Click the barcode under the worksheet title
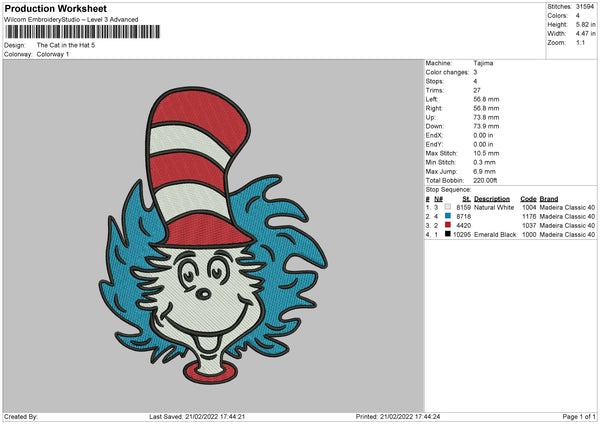Viewport: 600px width, 424px height. [80, 32]
